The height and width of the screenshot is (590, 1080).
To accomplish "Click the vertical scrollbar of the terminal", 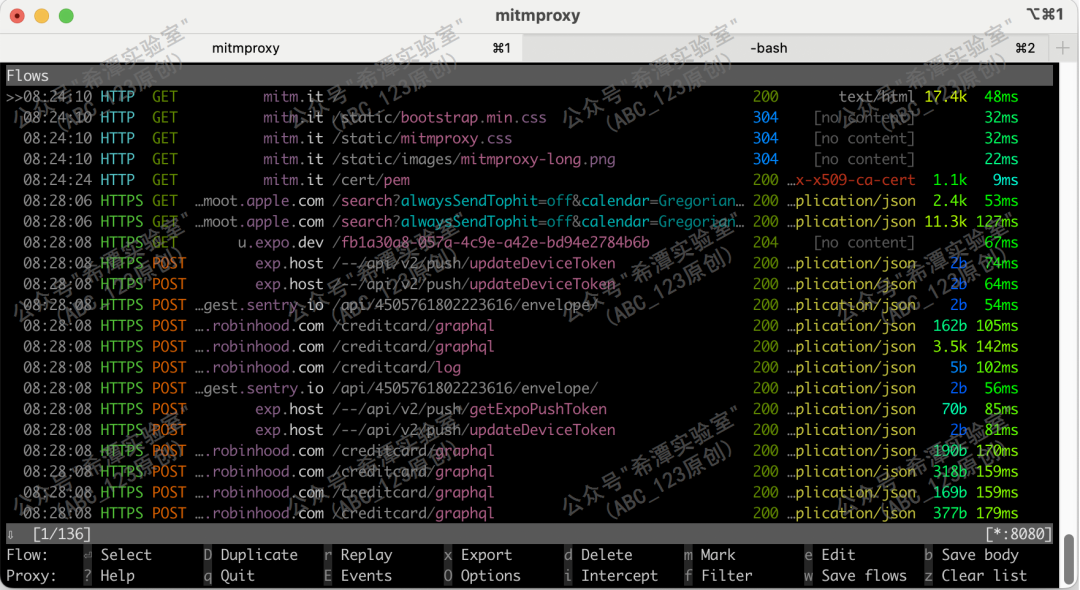I will pyautogui.click(x=1069, y=559).
